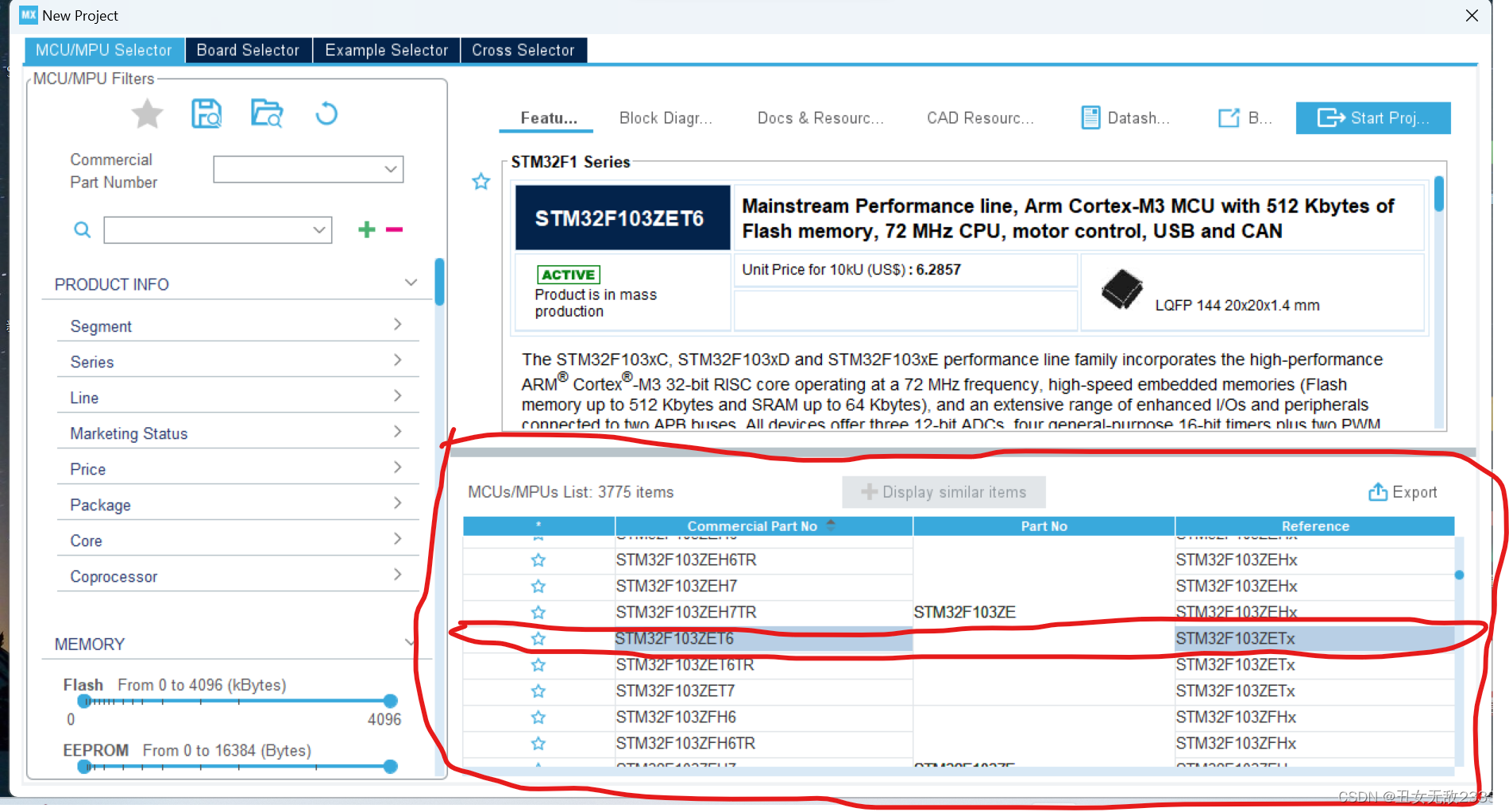1509x812 pixels.
Task: Close the New Project window
Action: (1472, 16)
